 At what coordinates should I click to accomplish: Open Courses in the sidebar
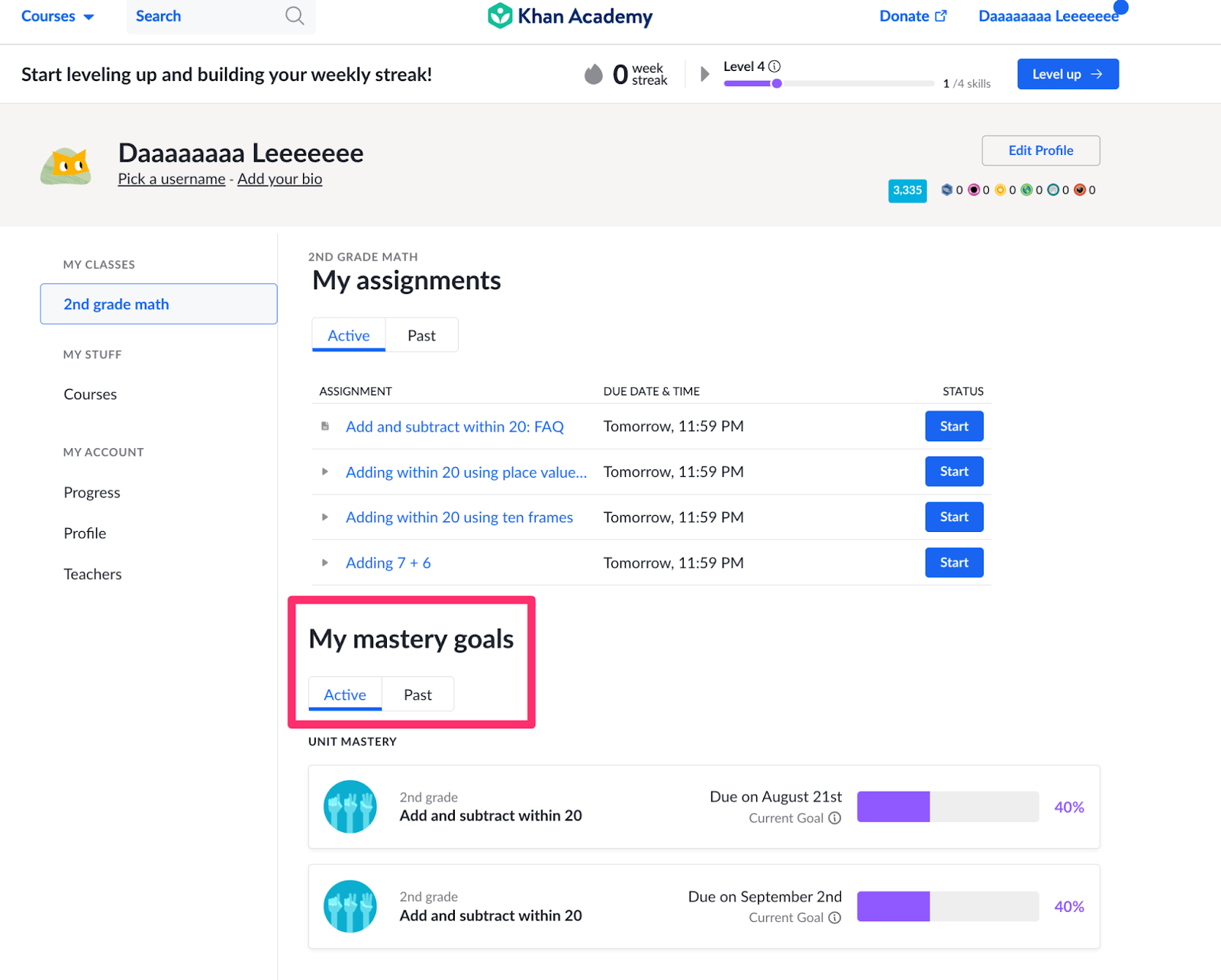pos(90,395)
